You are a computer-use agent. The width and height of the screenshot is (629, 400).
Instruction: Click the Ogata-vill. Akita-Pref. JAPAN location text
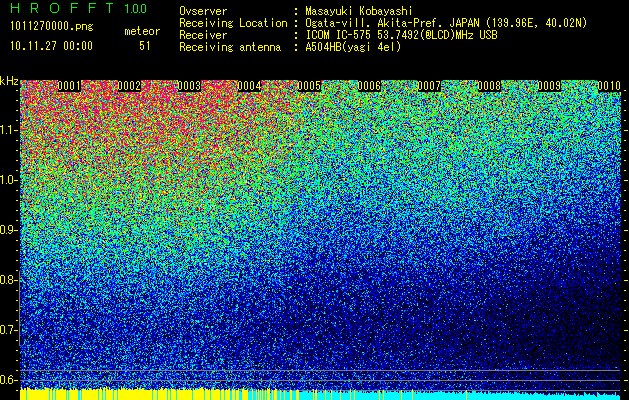[446, 23]
